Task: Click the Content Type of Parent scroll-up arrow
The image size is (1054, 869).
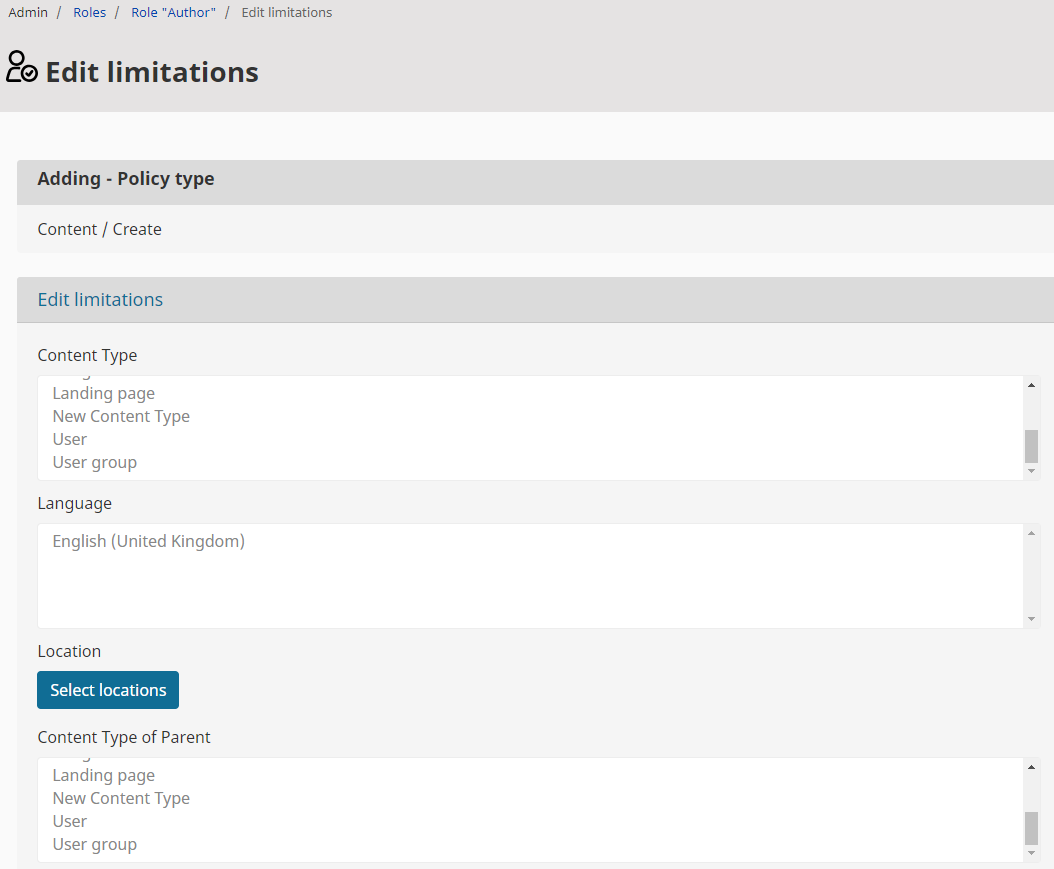Action: click(x=1031, y=767)
